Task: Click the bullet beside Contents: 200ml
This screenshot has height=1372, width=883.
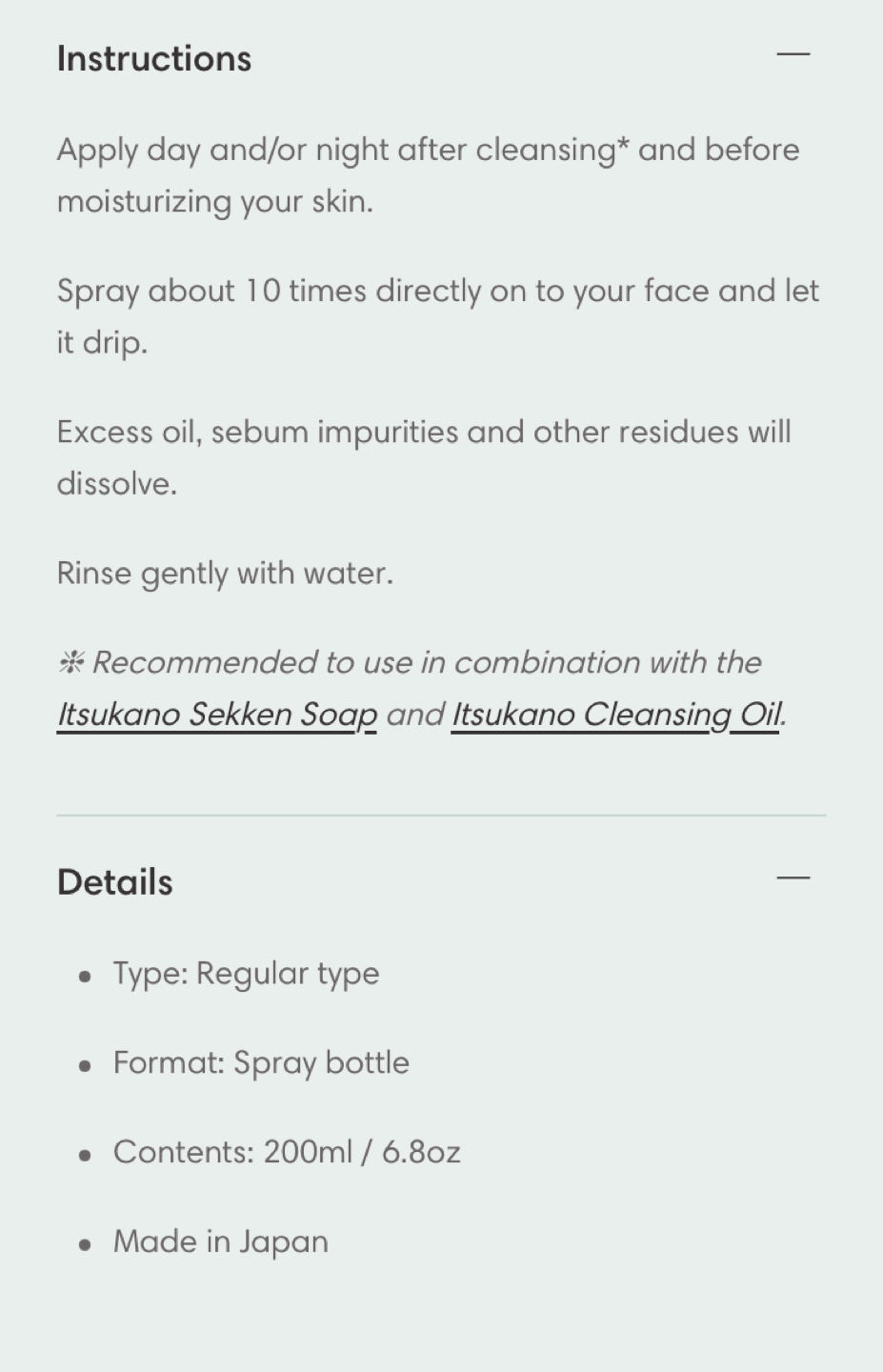Action: (86, 1155)
